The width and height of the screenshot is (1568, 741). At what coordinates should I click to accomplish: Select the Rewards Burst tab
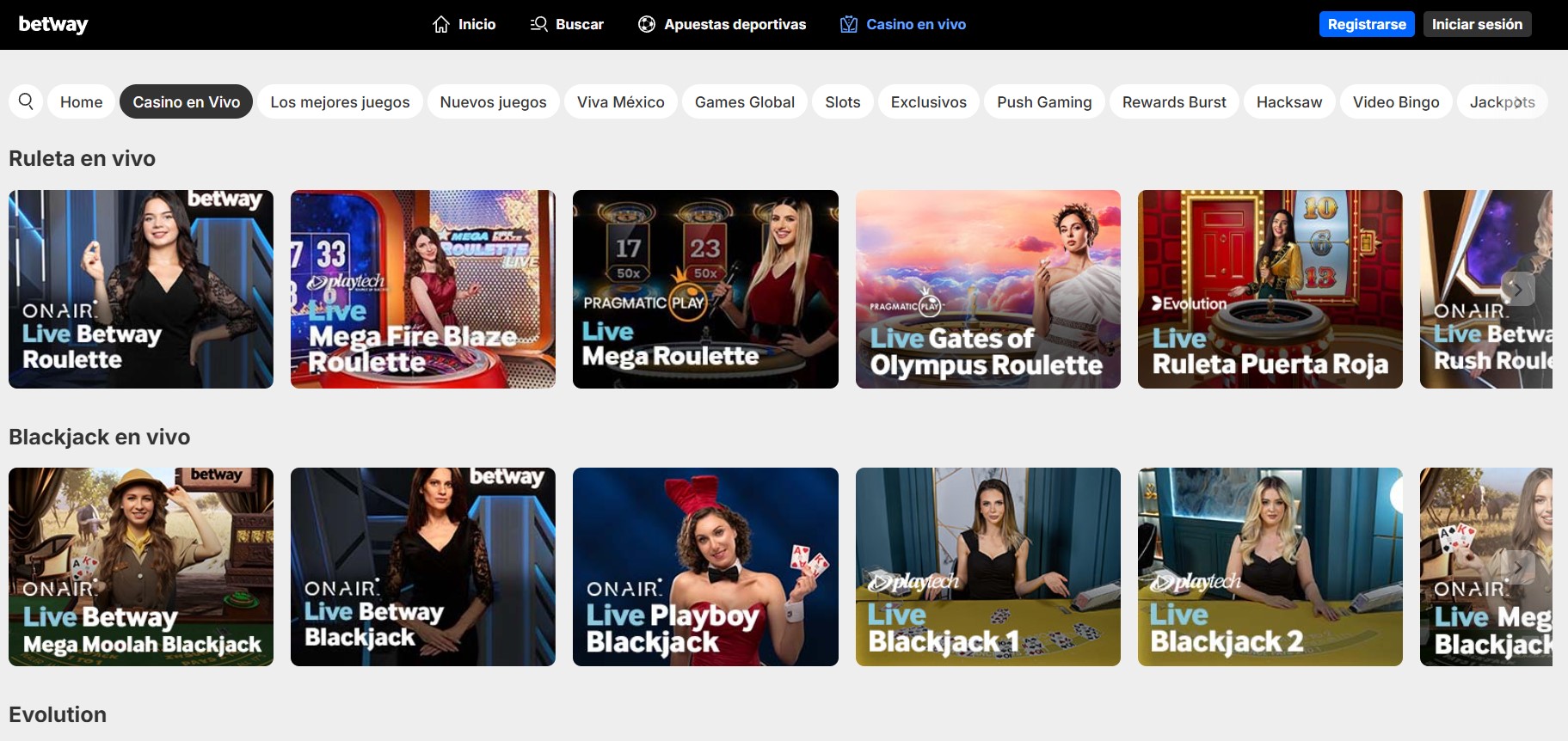(x=1174, y=101)
